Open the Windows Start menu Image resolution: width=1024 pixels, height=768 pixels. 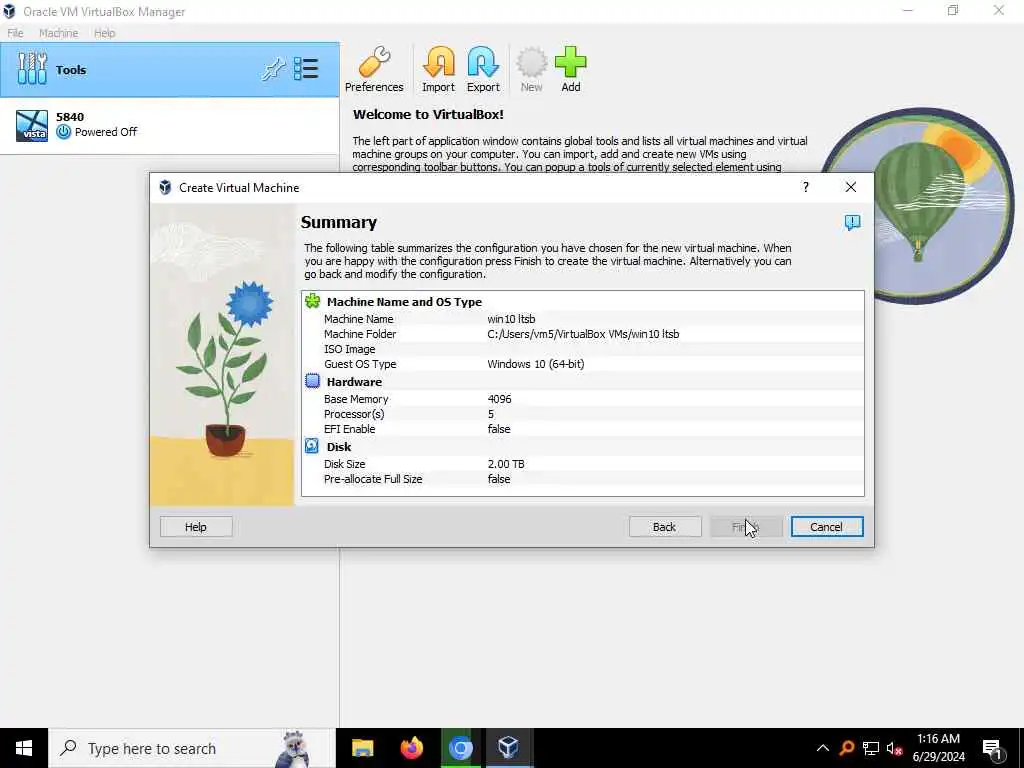24,748
